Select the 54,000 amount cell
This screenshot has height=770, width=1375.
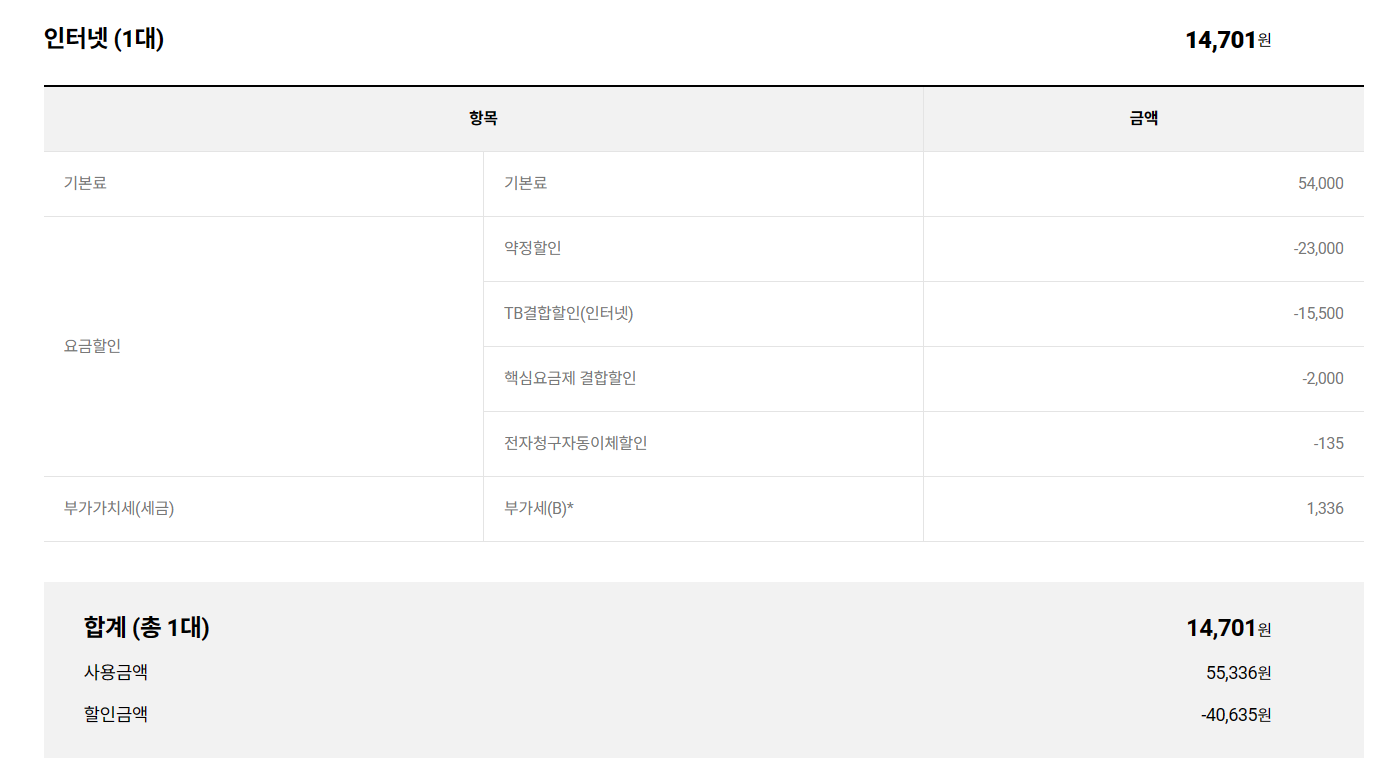coord(1320,183)
